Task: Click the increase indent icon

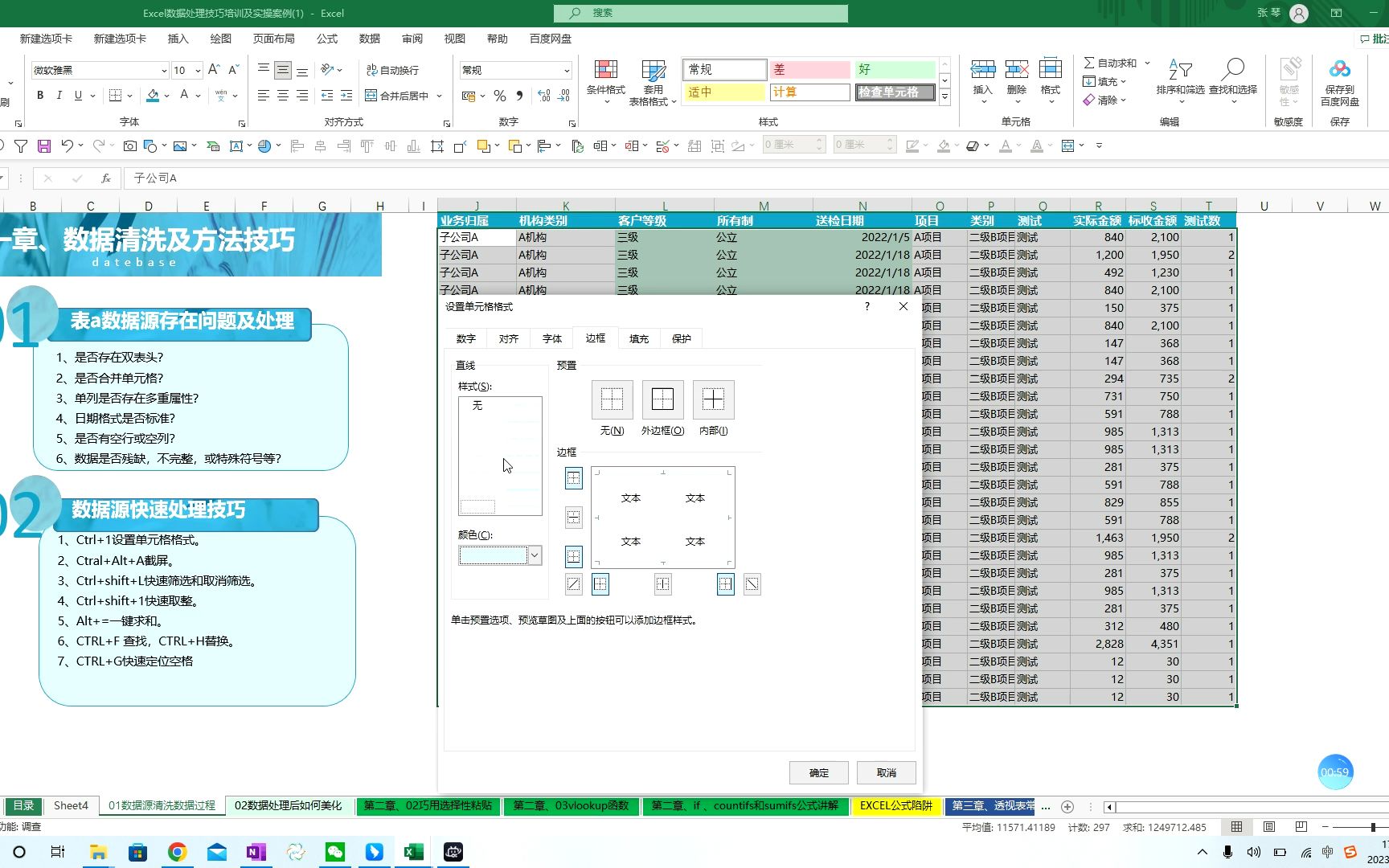Action: click(346, 96)
